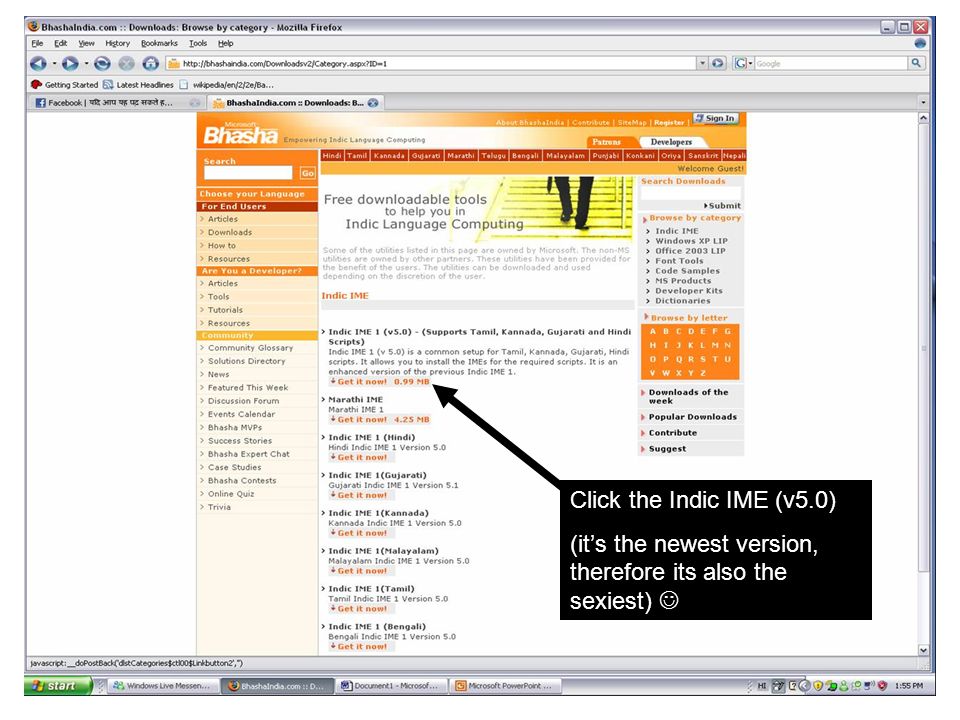Open the Indic IME 1 (Bengali) link
Viewport: 960px width, 720px height.
tap(377, 626)
